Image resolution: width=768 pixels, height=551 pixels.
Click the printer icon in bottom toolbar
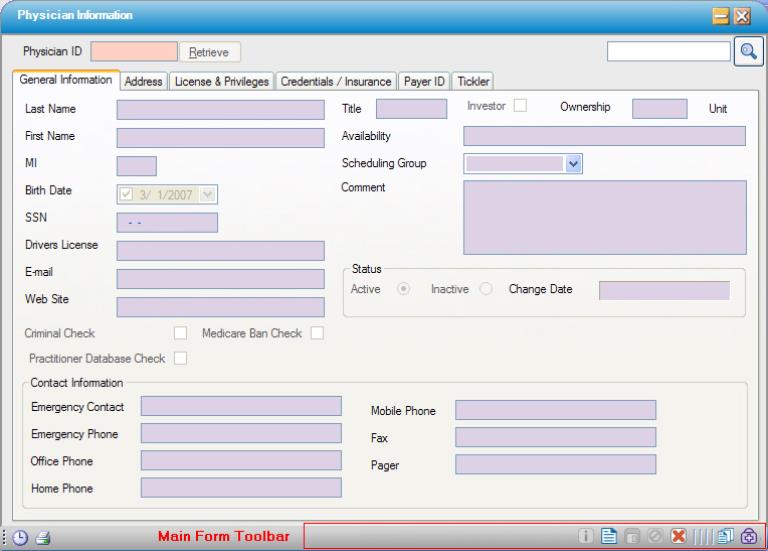point(43,537)
